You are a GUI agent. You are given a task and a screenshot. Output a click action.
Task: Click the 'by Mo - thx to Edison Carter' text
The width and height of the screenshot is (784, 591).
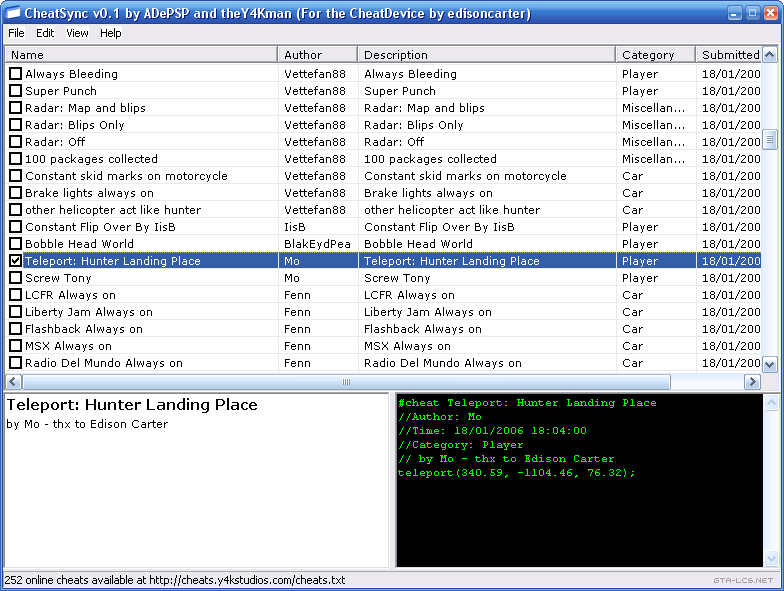(x=88, y=424)
